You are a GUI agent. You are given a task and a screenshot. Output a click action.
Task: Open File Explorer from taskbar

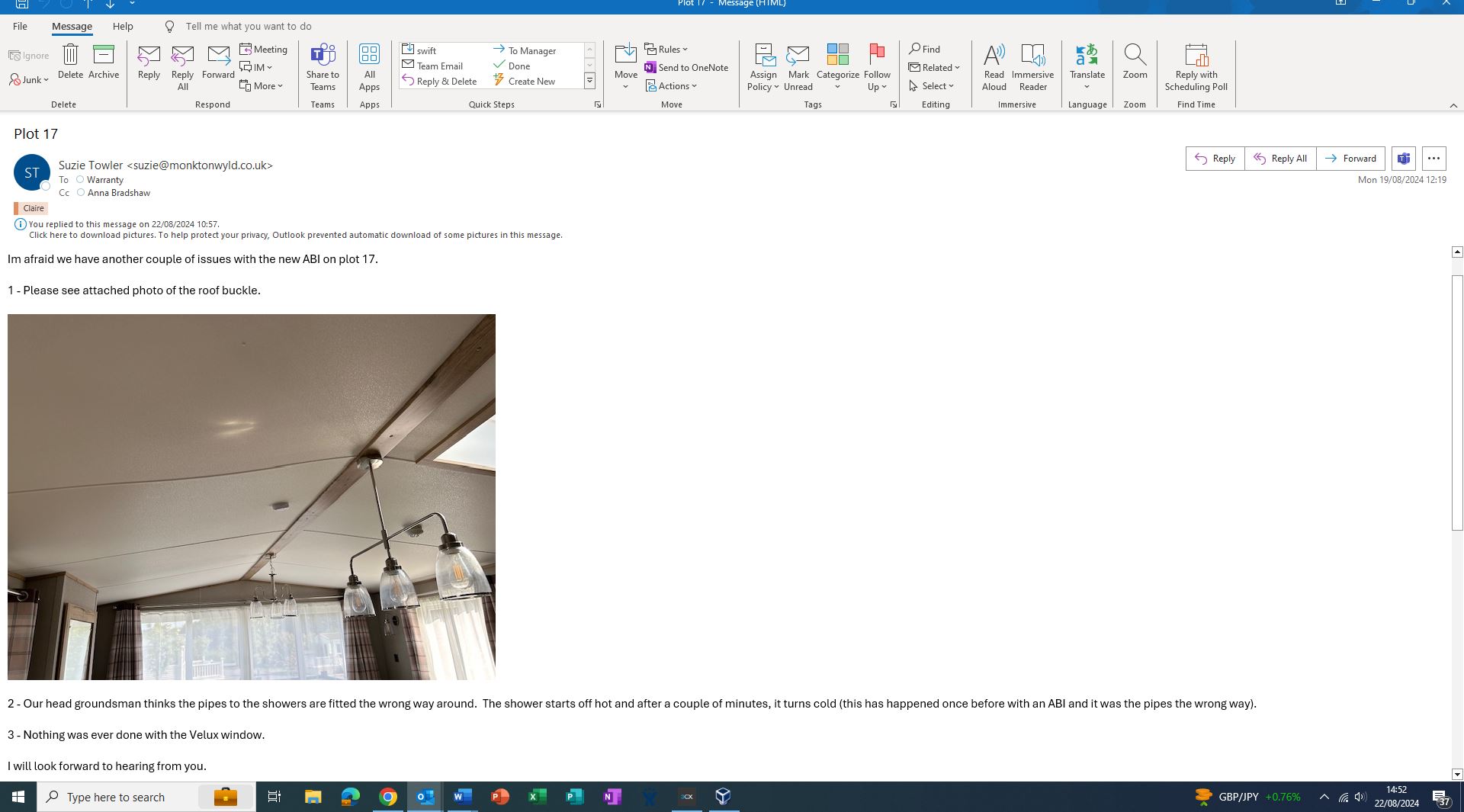(313, 797)
